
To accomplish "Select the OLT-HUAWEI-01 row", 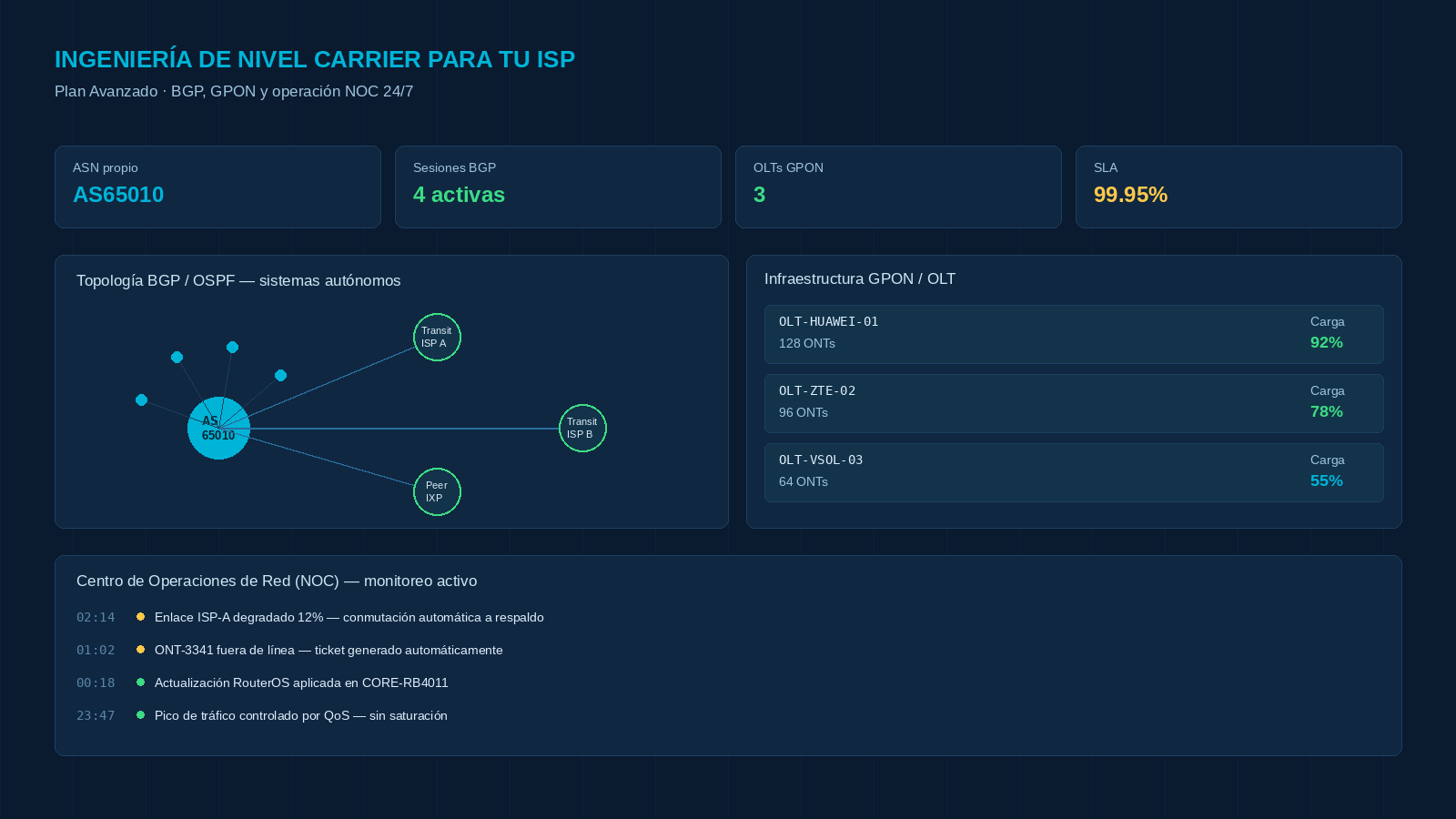I will tap(1074, 334).
